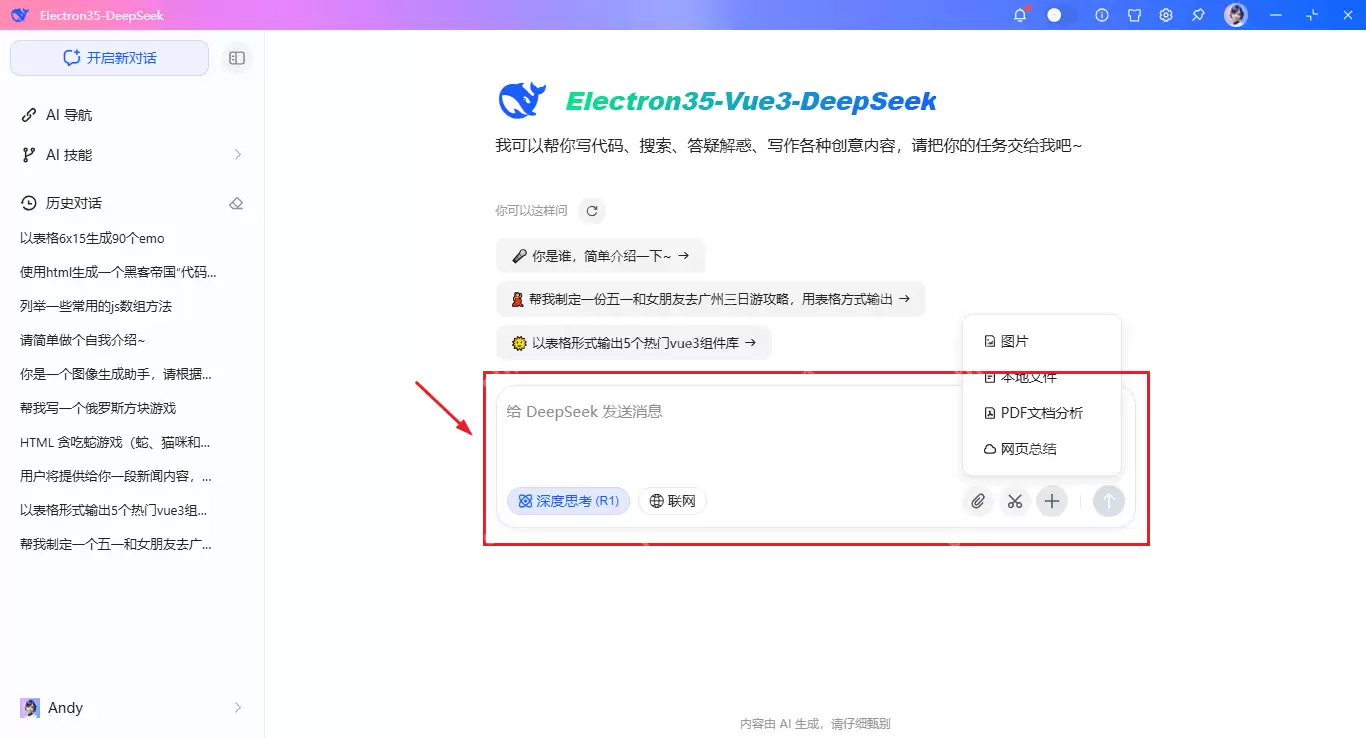Click the scissors icon near the input box
Image resolution: width=1366 pixels, height=738 pixels.
click(1015, 501)
